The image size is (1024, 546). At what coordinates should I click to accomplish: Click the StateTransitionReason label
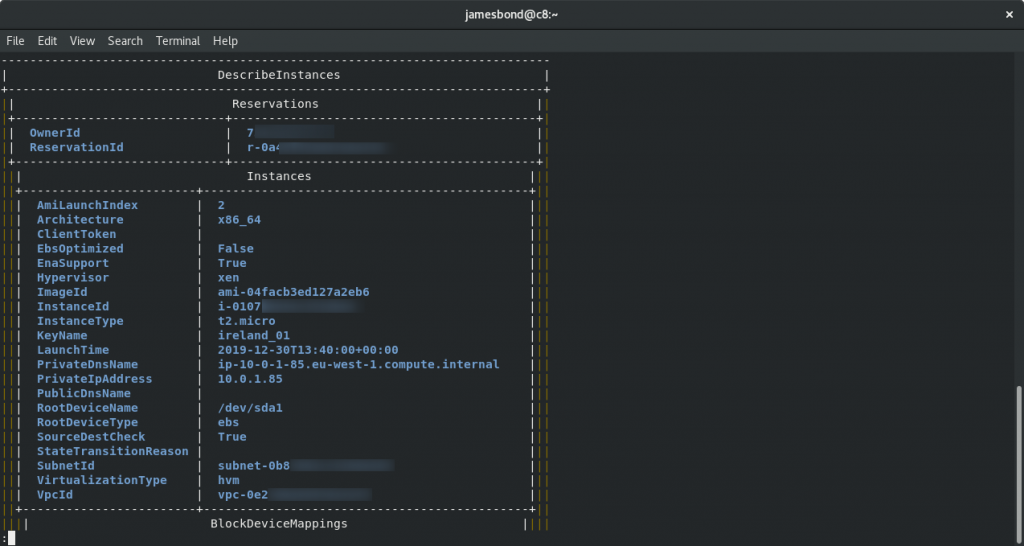pyautogui.click(x=112, y=451)
